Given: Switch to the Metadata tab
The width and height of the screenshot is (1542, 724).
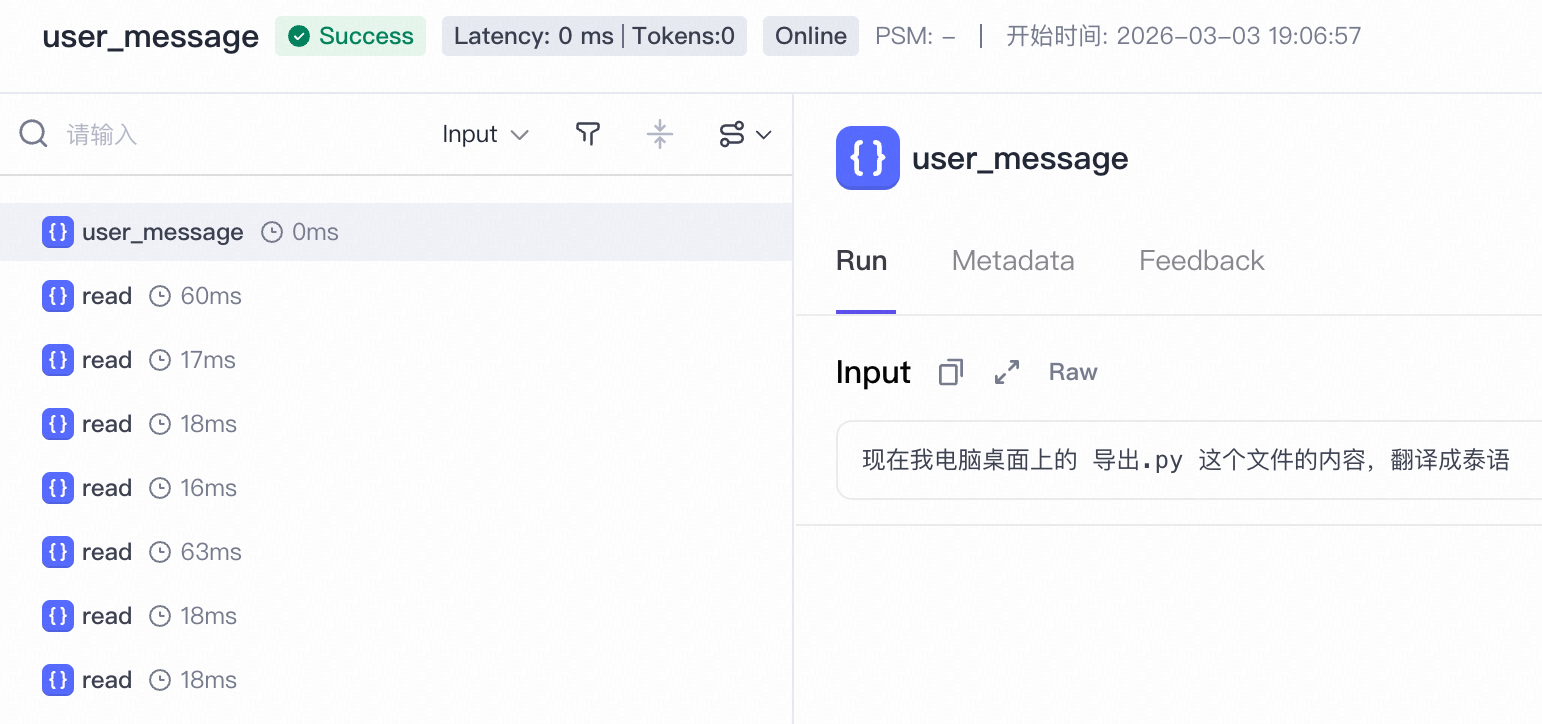Looking at the screenshot, I should pos(1013,261).
